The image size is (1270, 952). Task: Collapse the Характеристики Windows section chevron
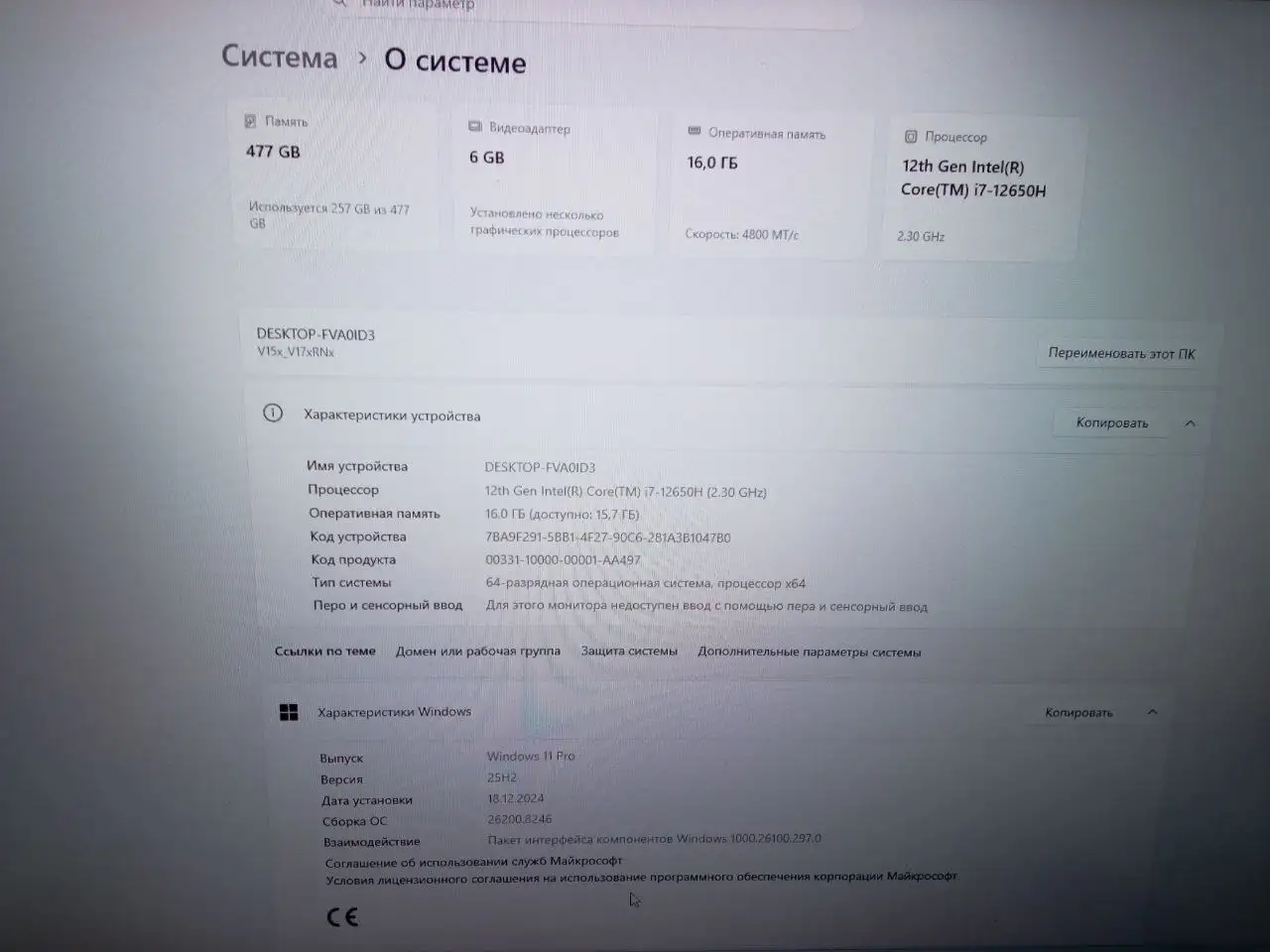pos(1152,712)
